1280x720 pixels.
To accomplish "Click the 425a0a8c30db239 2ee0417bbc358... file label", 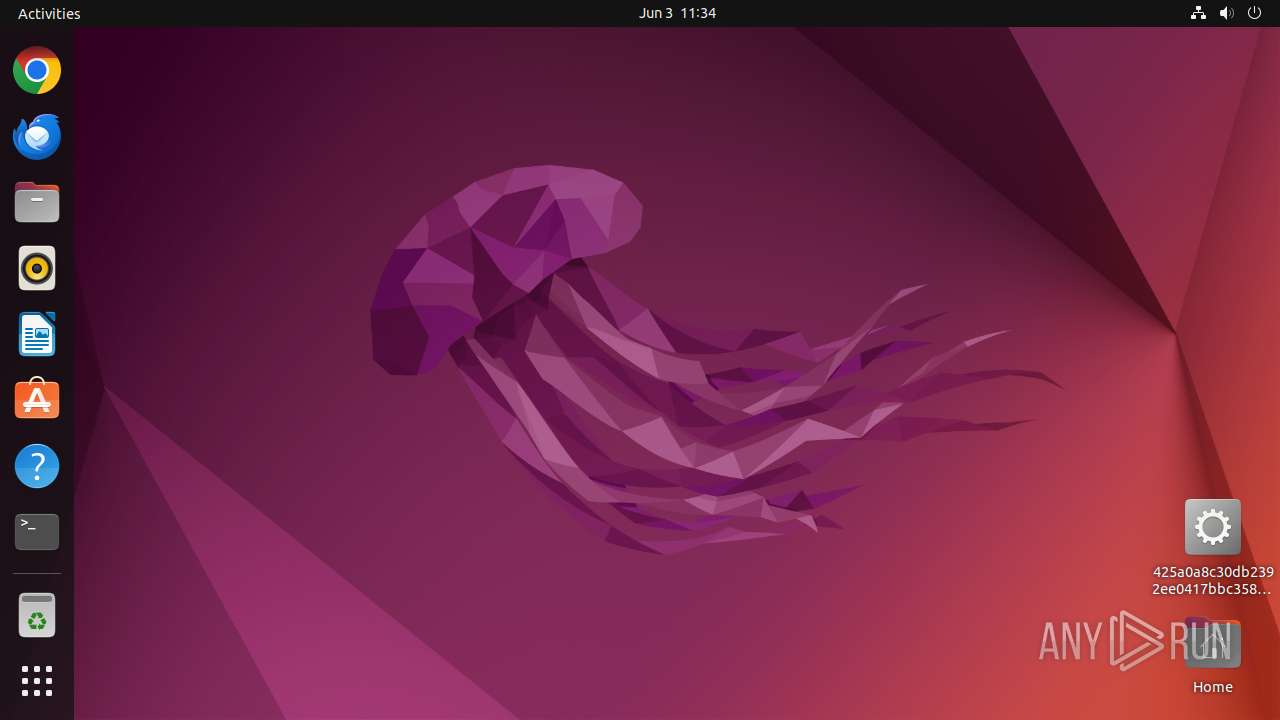I will click(x=1213, y=581).
